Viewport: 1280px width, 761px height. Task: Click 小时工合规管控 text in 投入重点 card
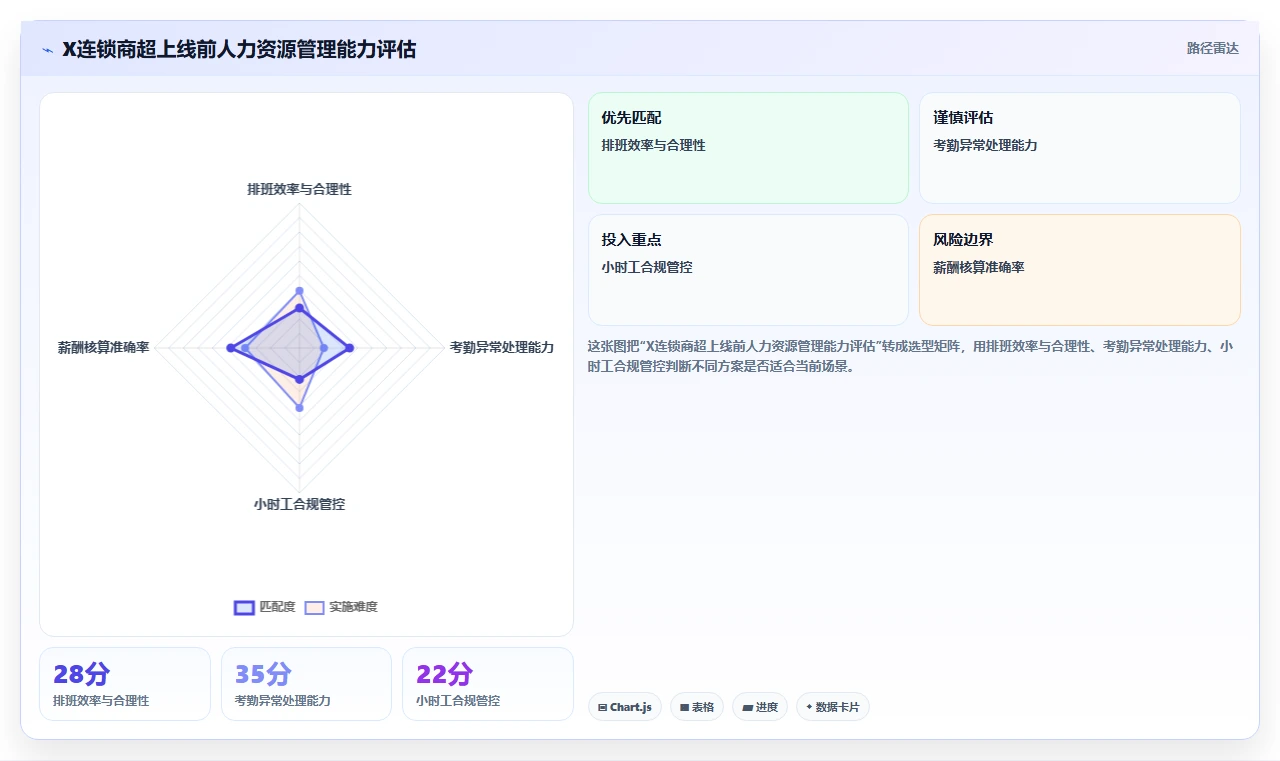click(647, 267)
